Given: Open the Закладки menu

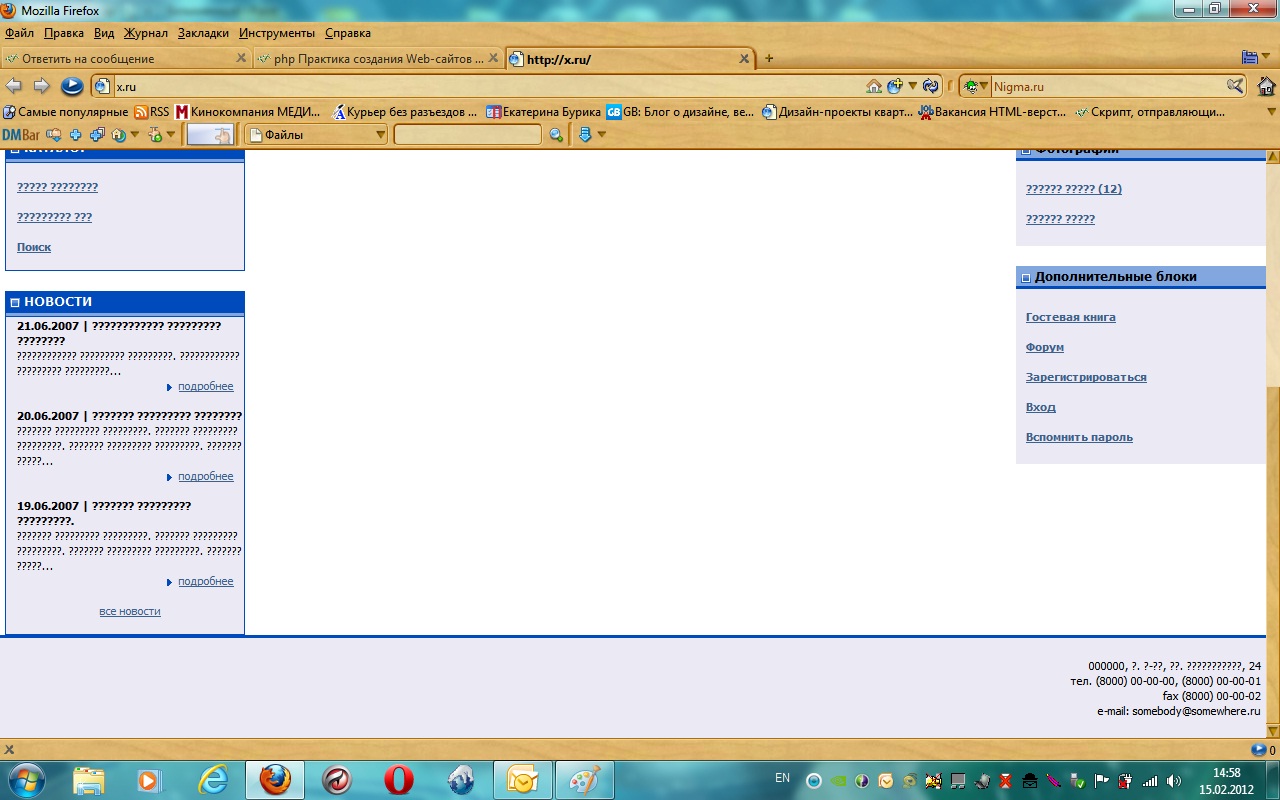Looking at the screenshot, I should tap(204, 33).
